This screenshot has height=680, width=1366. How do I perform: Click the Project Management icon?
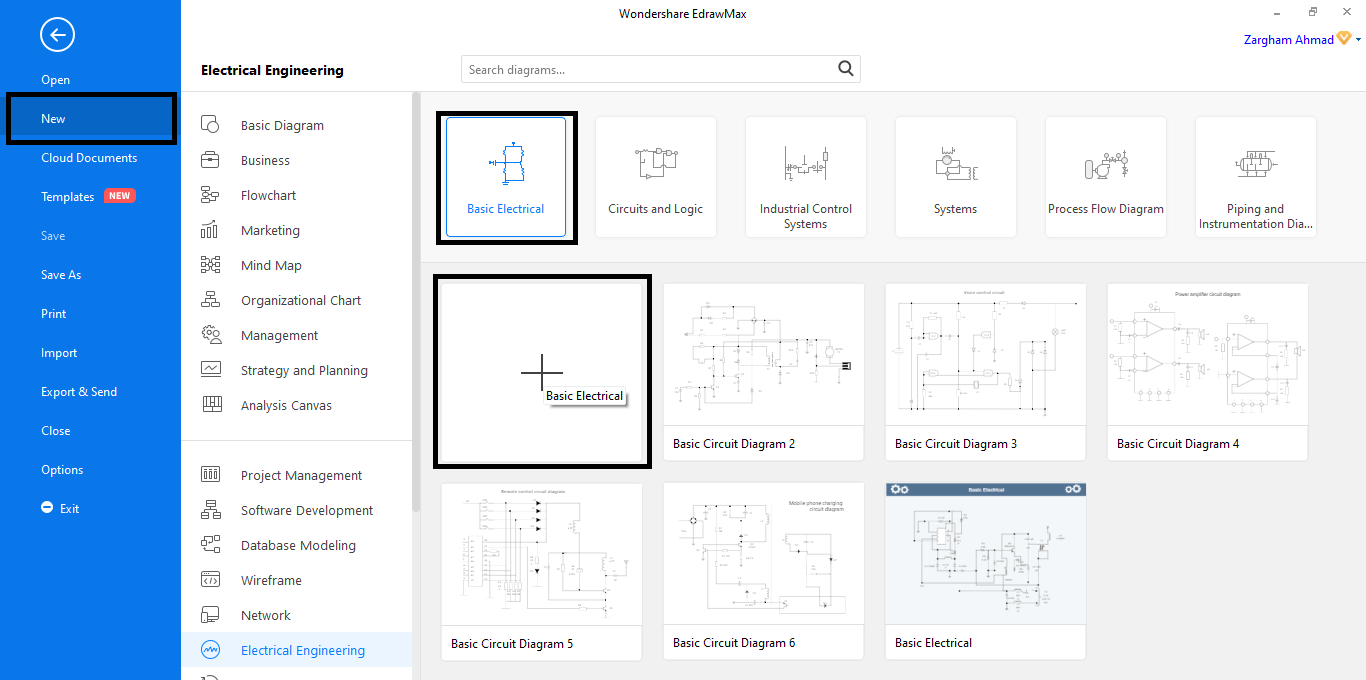210,475
